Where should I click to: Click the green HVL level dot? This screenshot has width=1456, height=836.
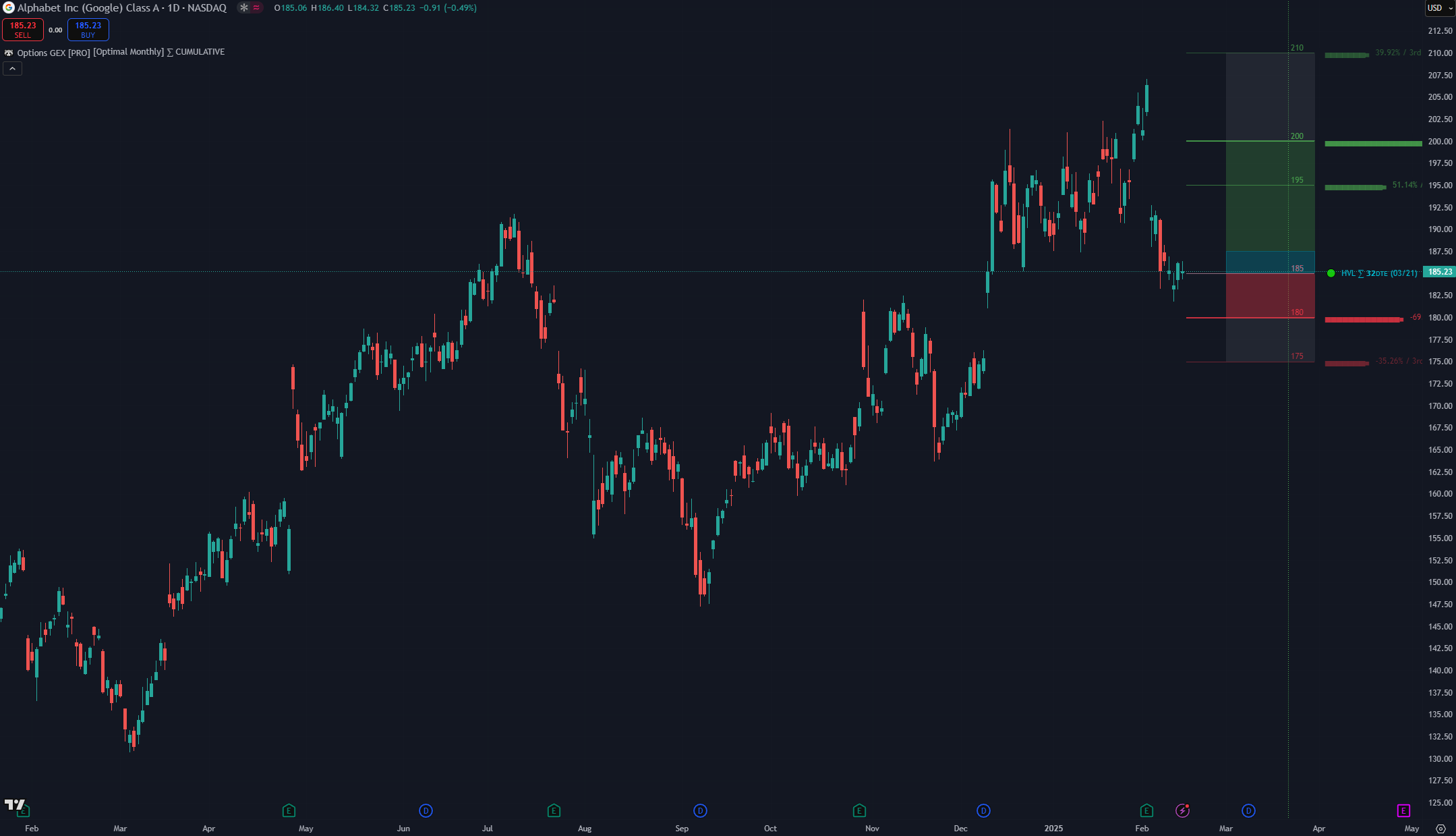tap(1331, 273)
